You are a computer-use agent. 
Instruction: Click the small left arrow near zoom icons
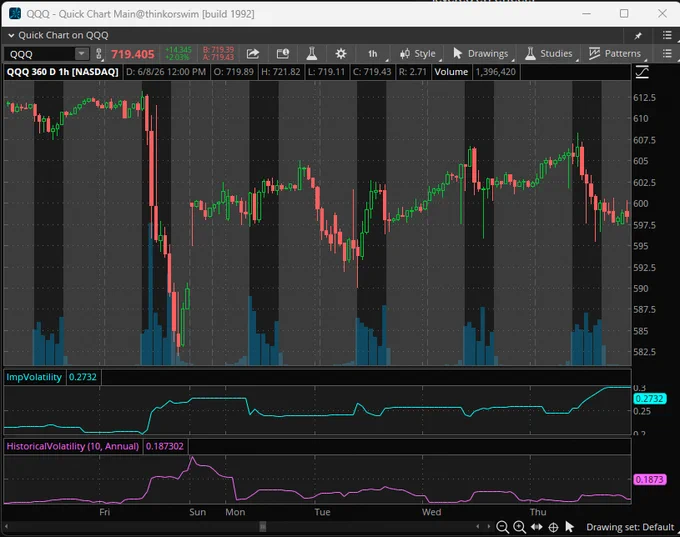[x=477, y=527]
